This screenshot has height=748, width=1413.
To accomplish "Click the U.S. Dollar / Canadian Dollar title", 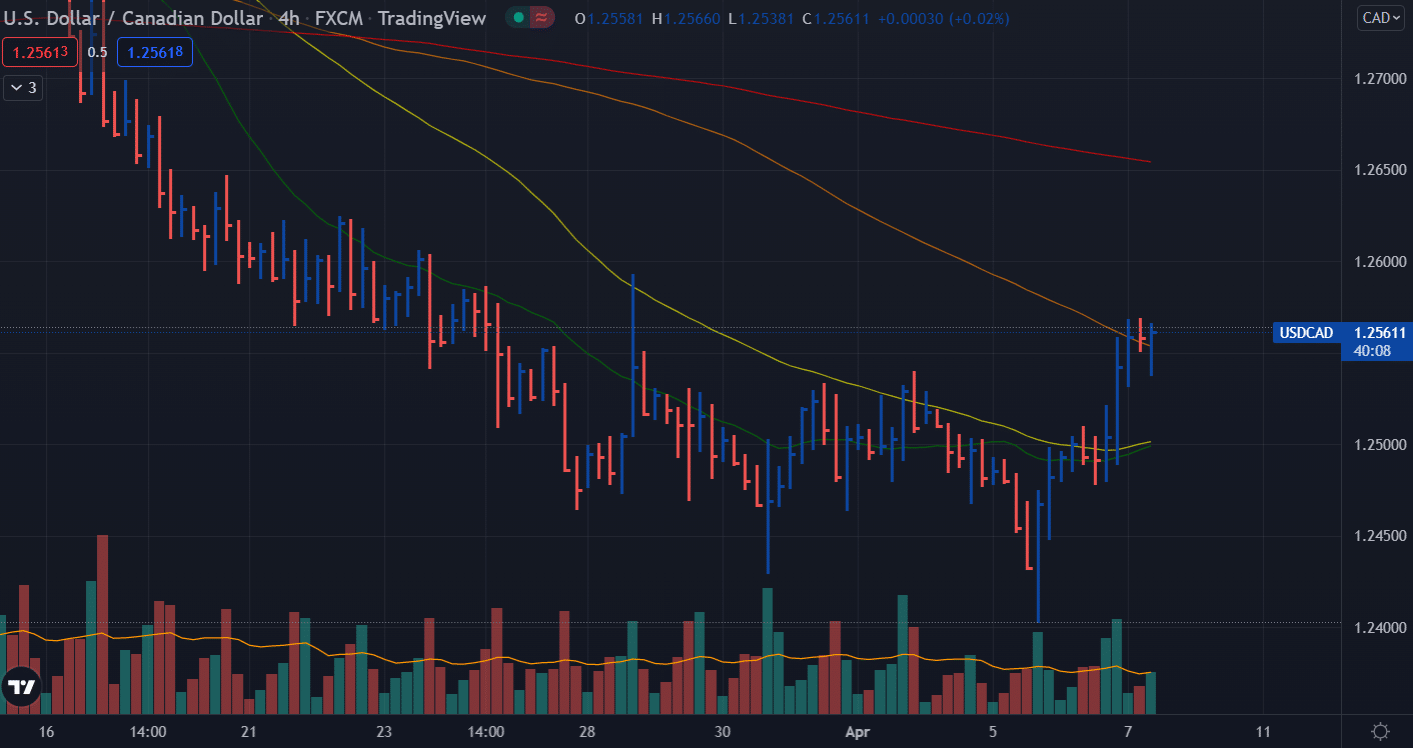I will click(x=135, y=18).
